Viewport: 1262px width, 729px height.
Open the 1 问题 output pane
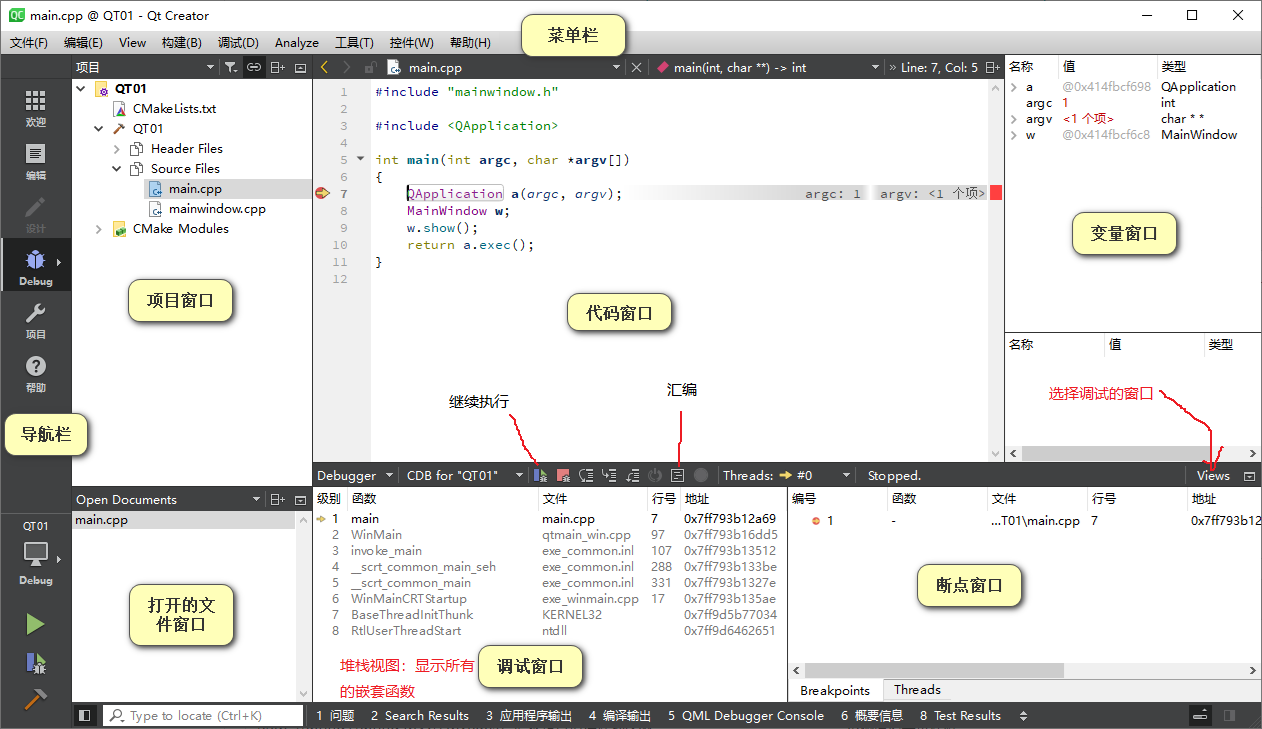point(336,716)
